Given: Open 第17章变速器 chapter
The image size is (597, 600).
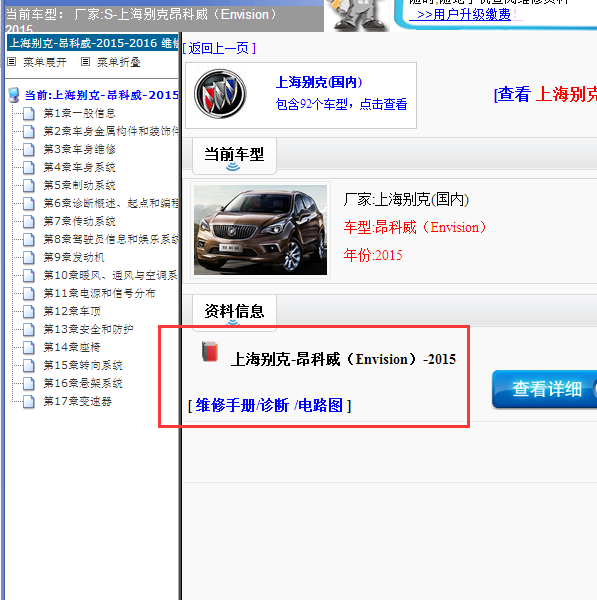Looking at the screenshot, I should point(78,401).
